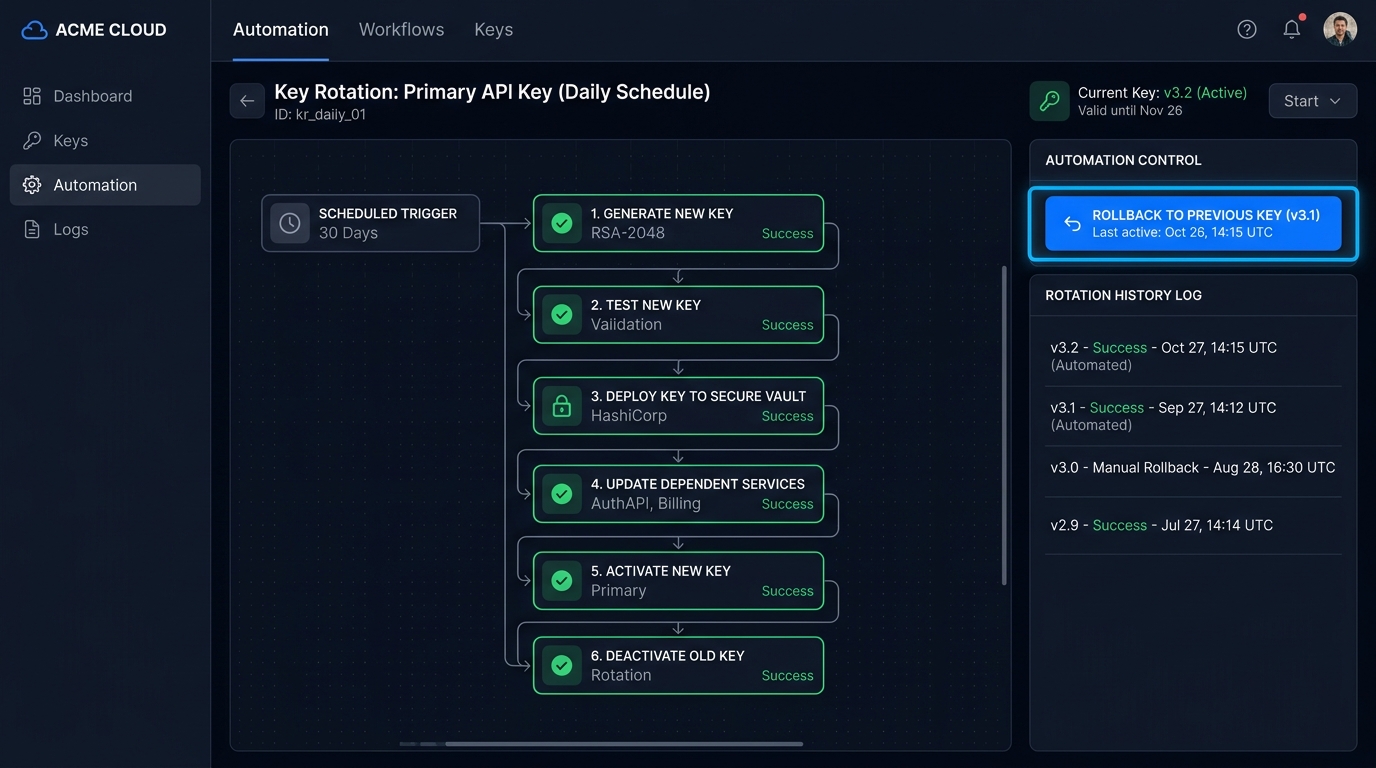Screen dimensions: 1376x768
Task: Select the 1. Generate New Key node title
Action: coord(662,214)
